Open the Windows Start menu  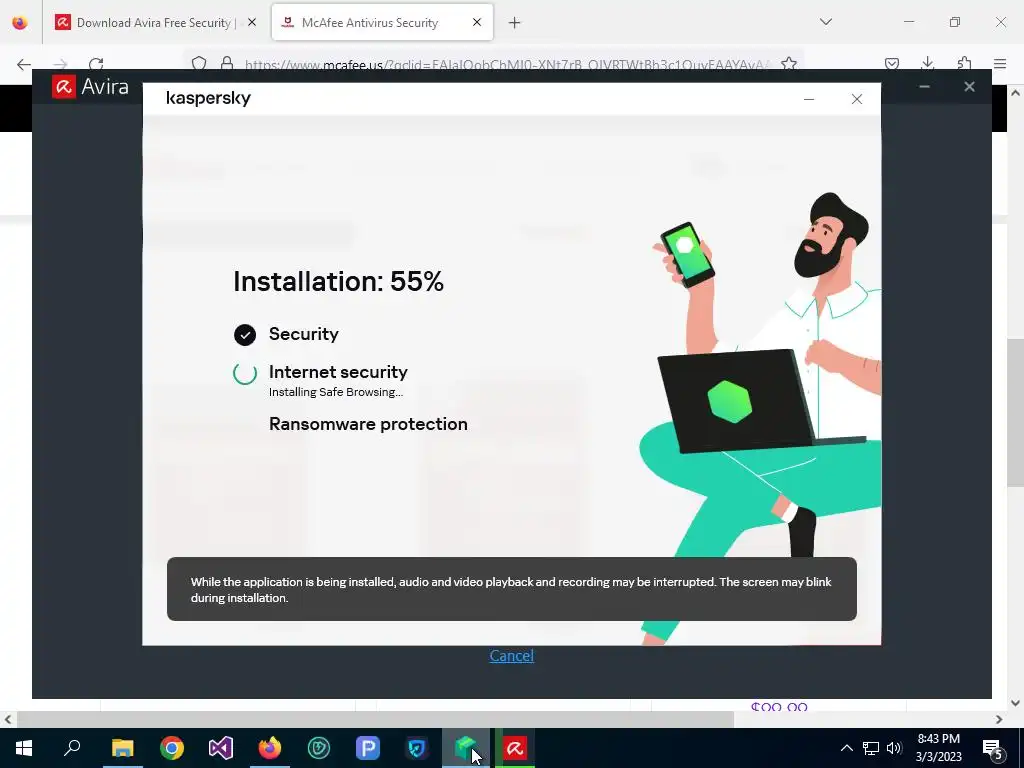(x=24, y=748)
